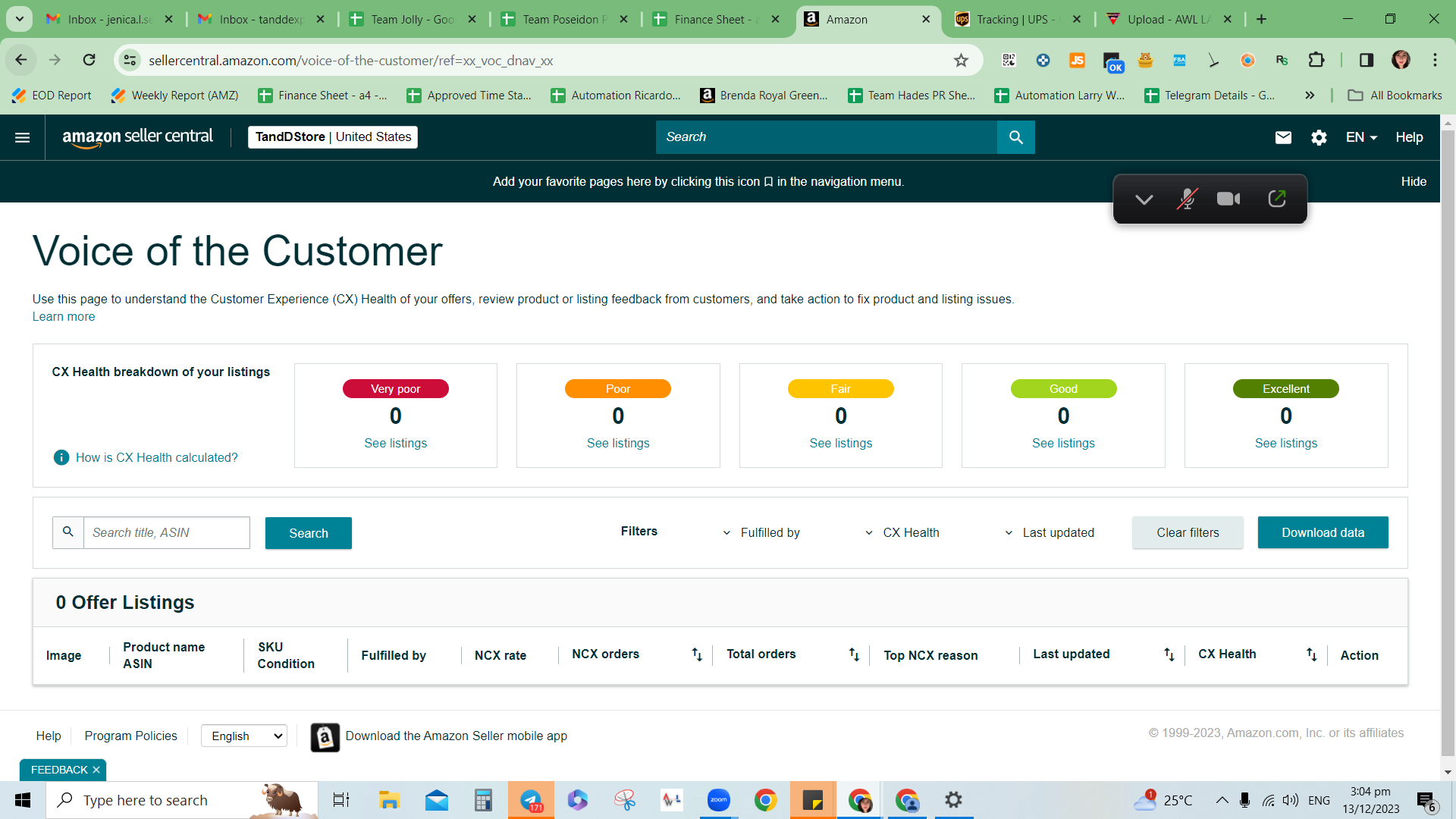Switch to the Upload AWL tab
The width and height of the screenshot is (1456, 819).
pyautogui.click(x=1169, y=20)
